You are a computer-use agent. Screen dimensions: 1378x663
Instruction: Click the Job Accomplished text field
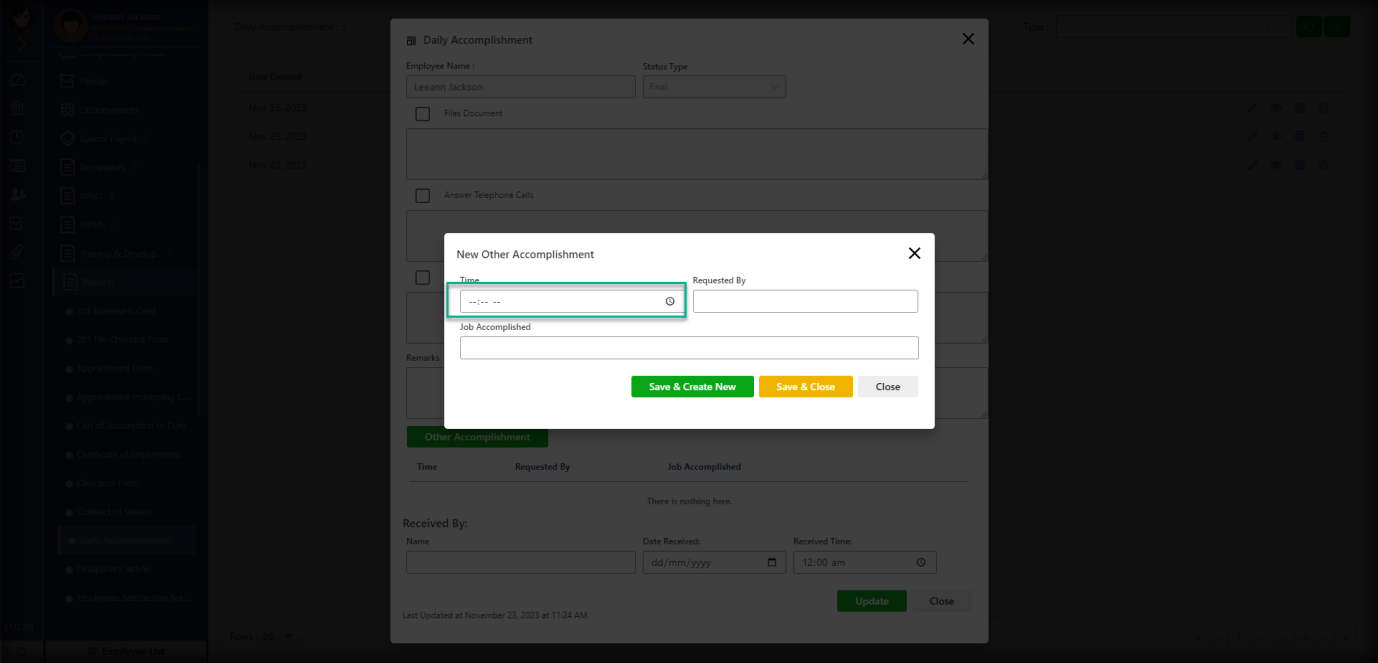[x=689, y=348]
